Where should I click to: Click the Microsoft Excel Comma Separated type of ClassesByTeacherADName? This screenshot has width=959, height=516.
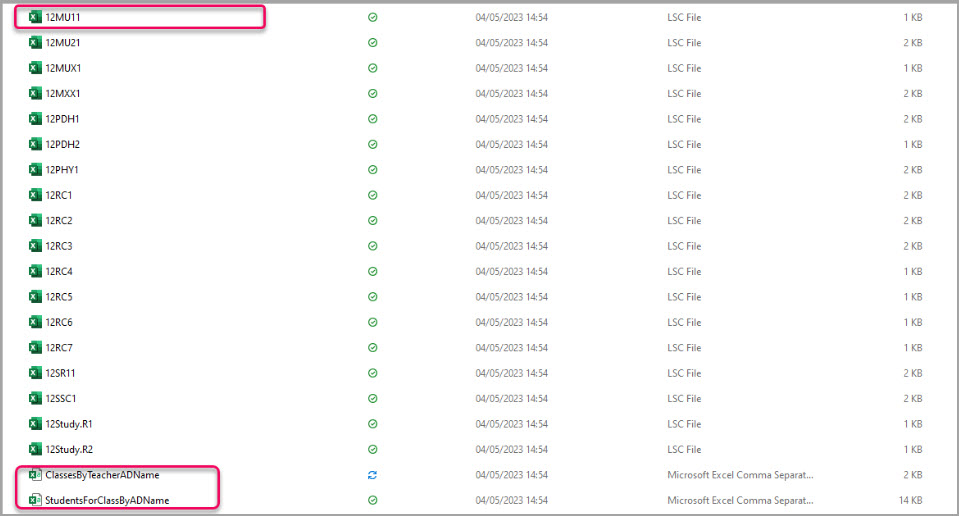pos(740,474)
